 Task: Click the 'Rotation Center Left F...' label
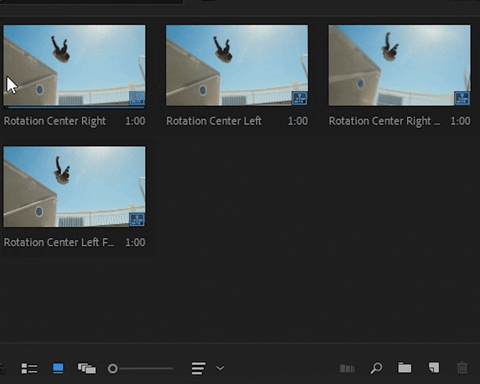point(59,242)
